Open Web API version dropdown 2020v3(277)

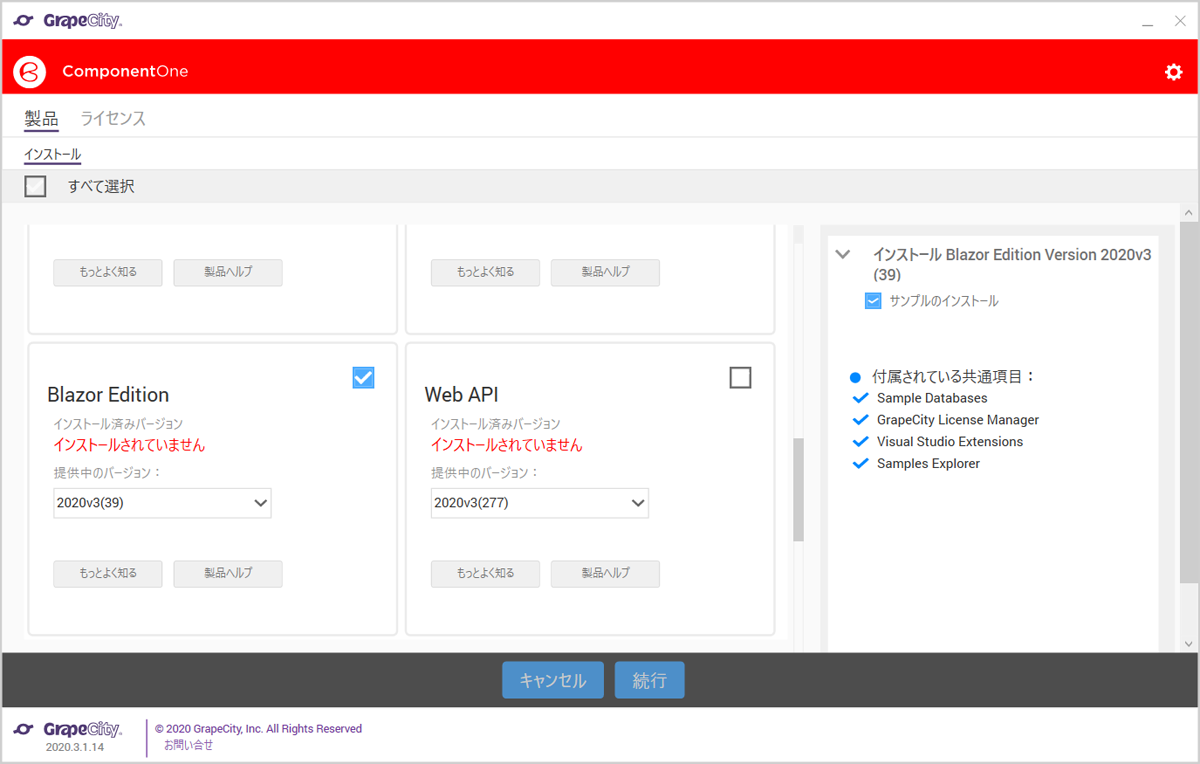coord(540,503)
